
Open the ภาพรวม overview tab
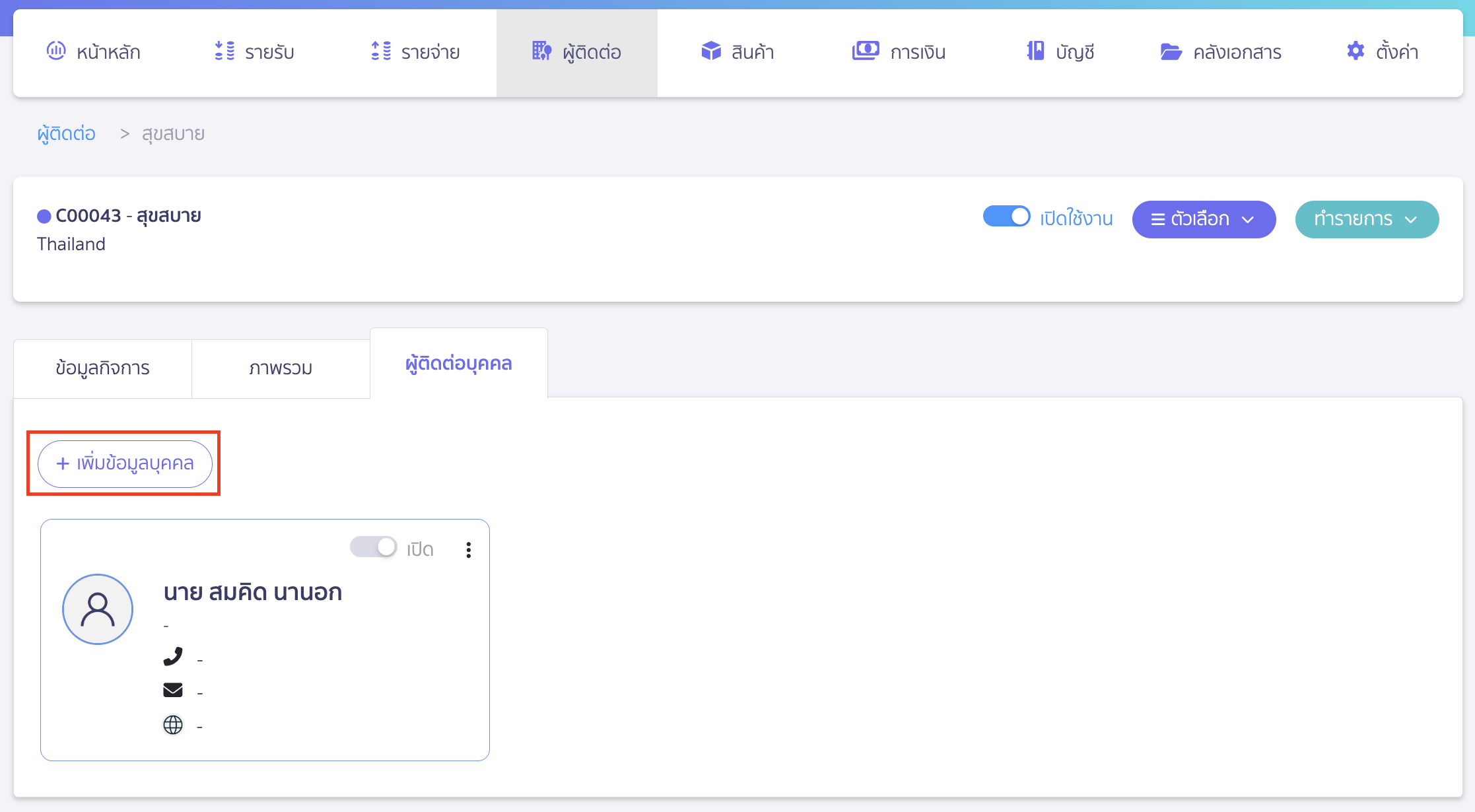click(x=281, y=368)
